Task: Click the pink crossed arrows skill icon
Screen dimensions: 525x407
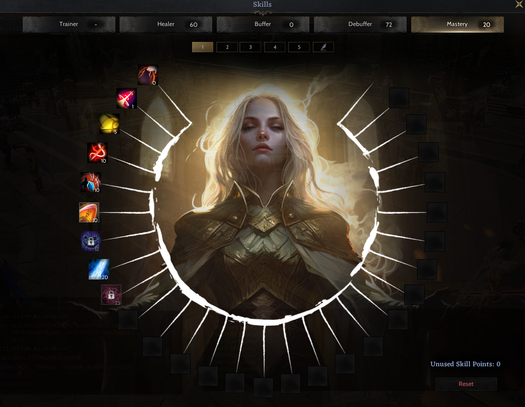Action: [x=127, y=98]
